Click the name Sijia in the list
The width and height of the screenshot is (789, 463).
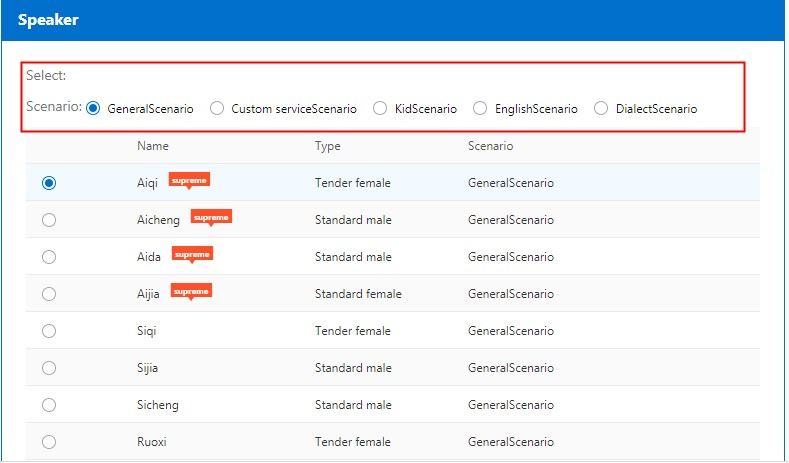coord(147,368)
